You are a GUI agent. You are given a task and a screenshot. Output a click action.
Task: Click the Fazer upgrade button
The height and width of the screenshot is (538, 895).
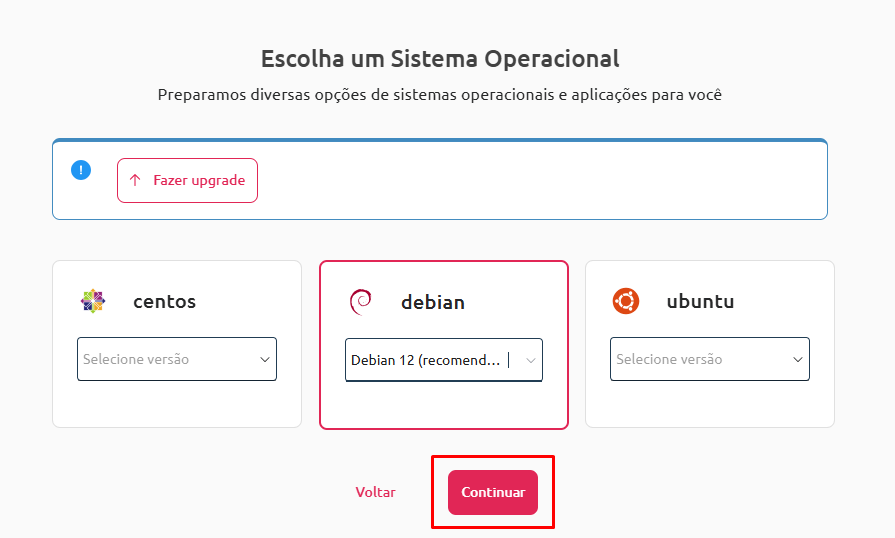(x=187, y=180)
